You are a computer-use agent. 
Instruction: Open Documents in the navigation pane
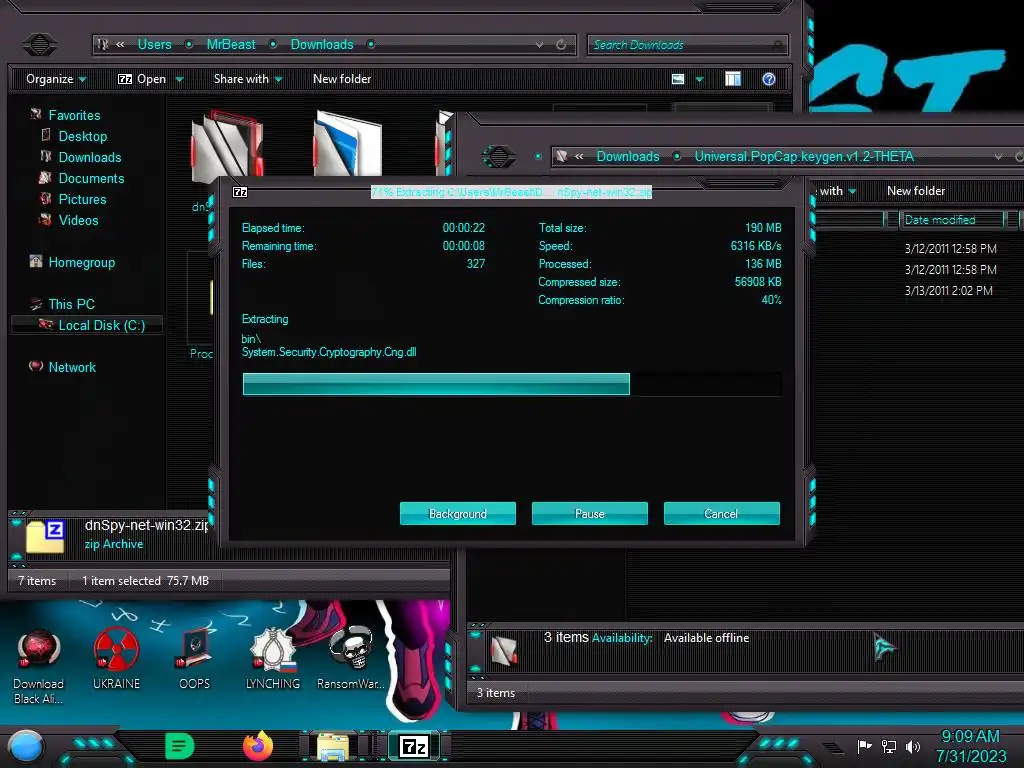click(91, 178)
